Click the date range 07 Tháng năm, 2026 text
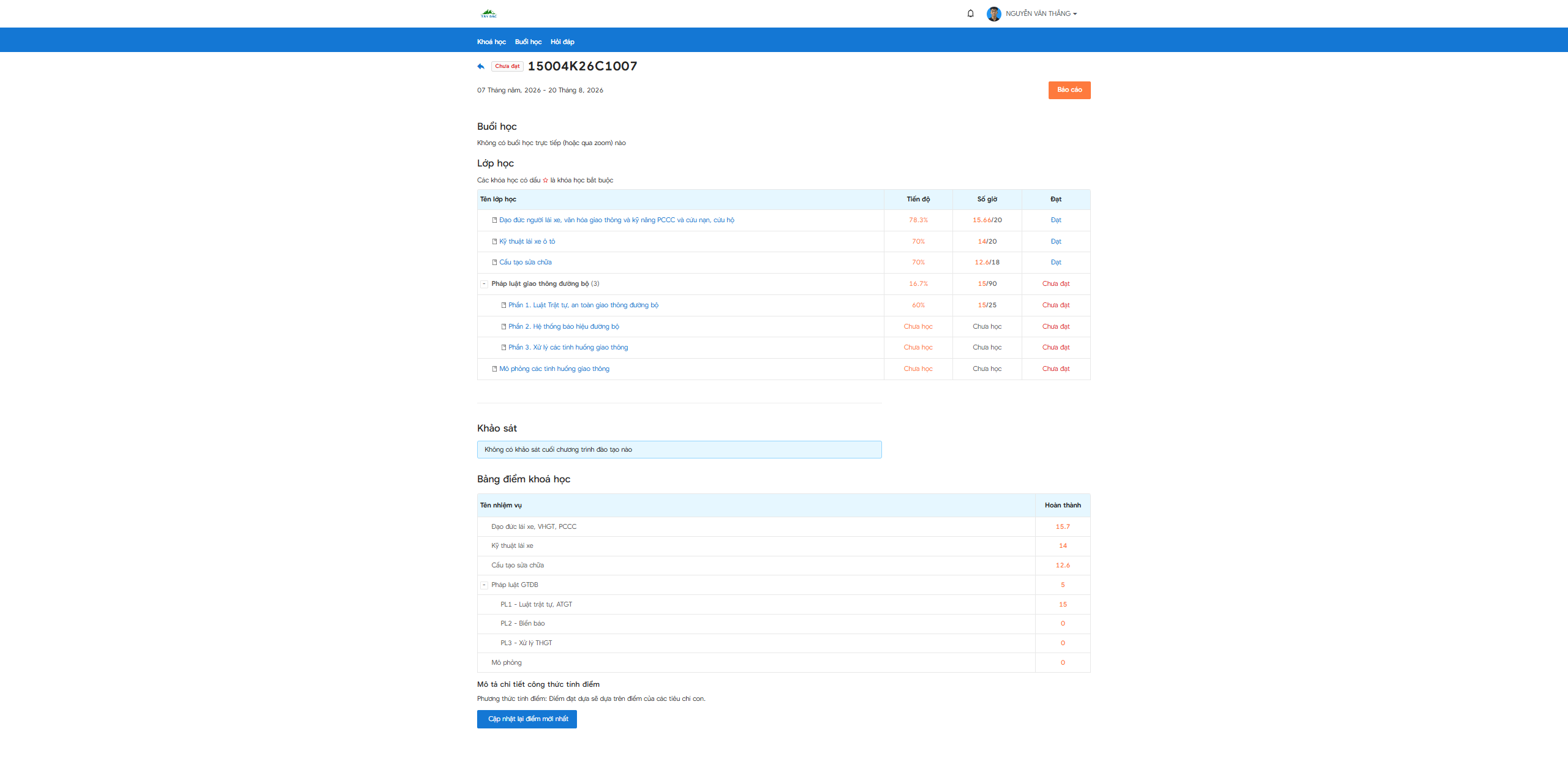This screenshot has width=1568, height=778. pyautogui.click(x=540, y=91)
